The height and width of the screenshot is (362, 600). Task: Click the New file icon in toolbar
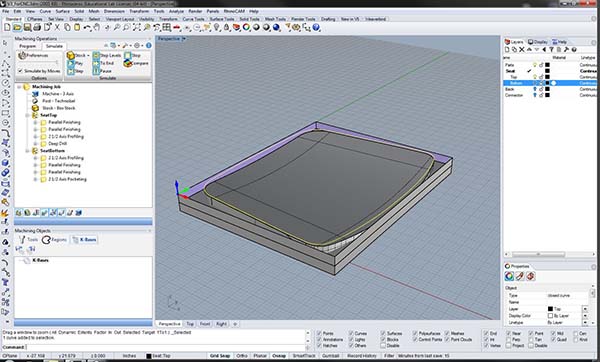7,28
